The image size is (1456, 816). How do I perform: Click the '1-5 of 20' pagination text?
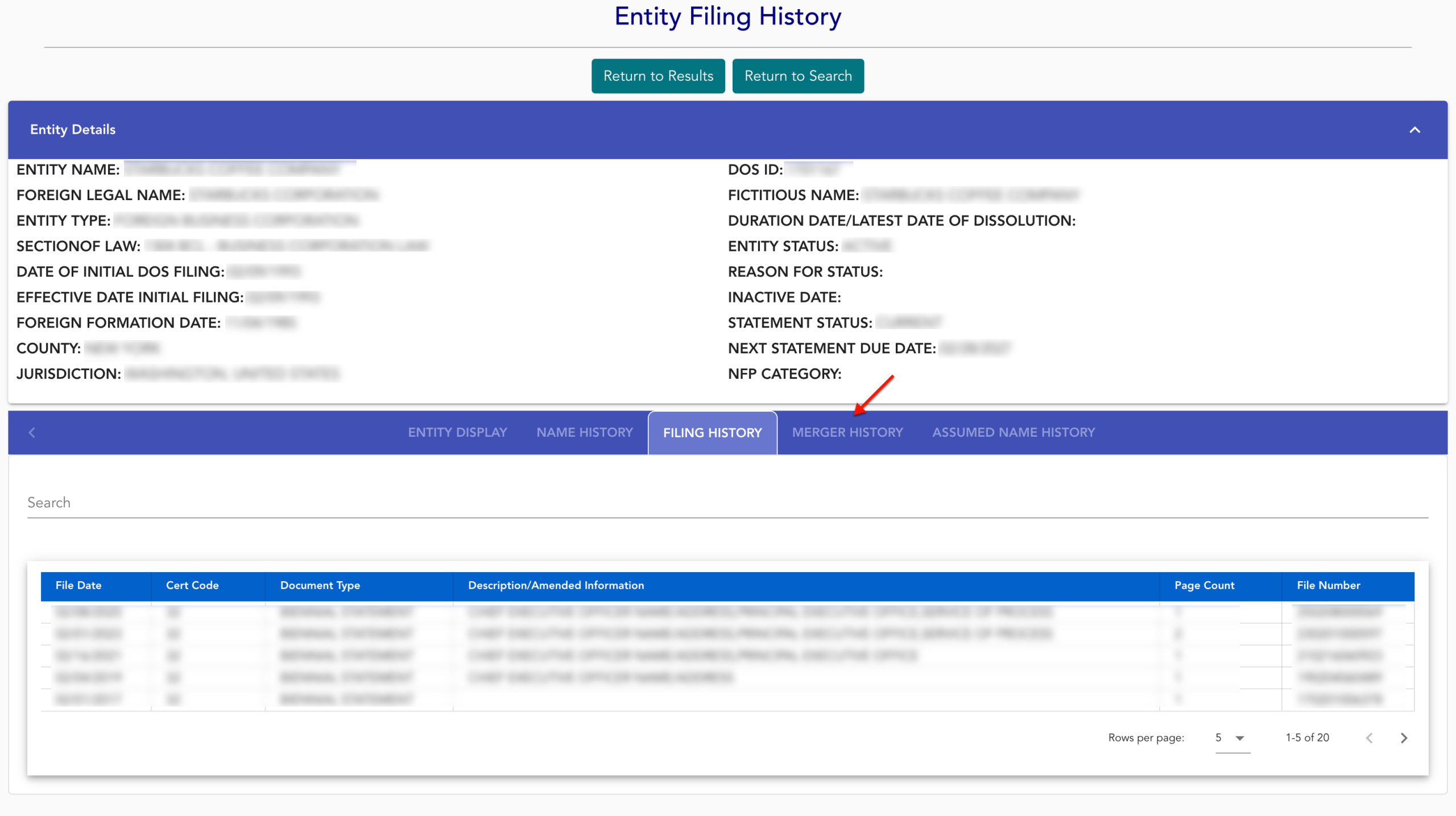[x=1307, y=738]
